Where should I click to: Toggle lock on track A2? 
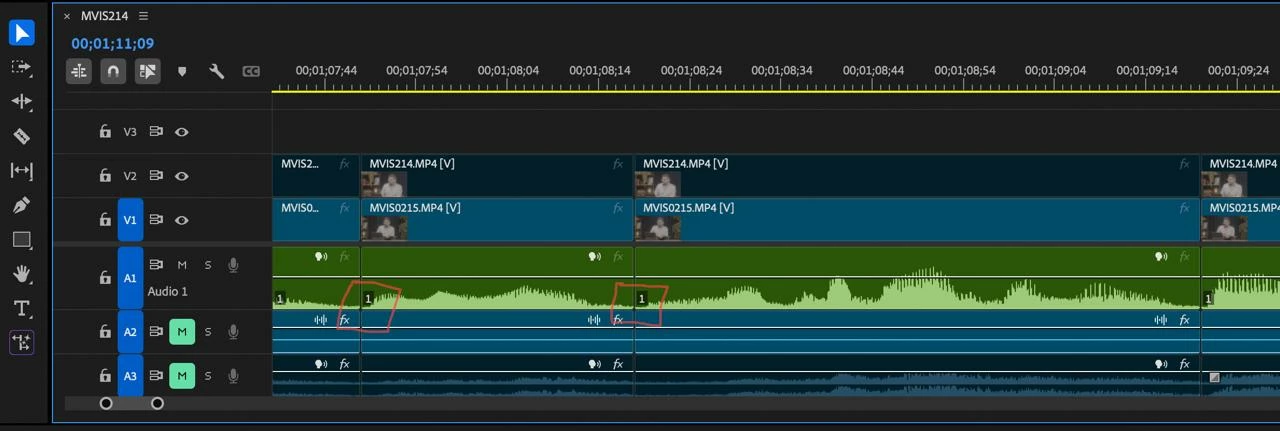click(104, 331)
